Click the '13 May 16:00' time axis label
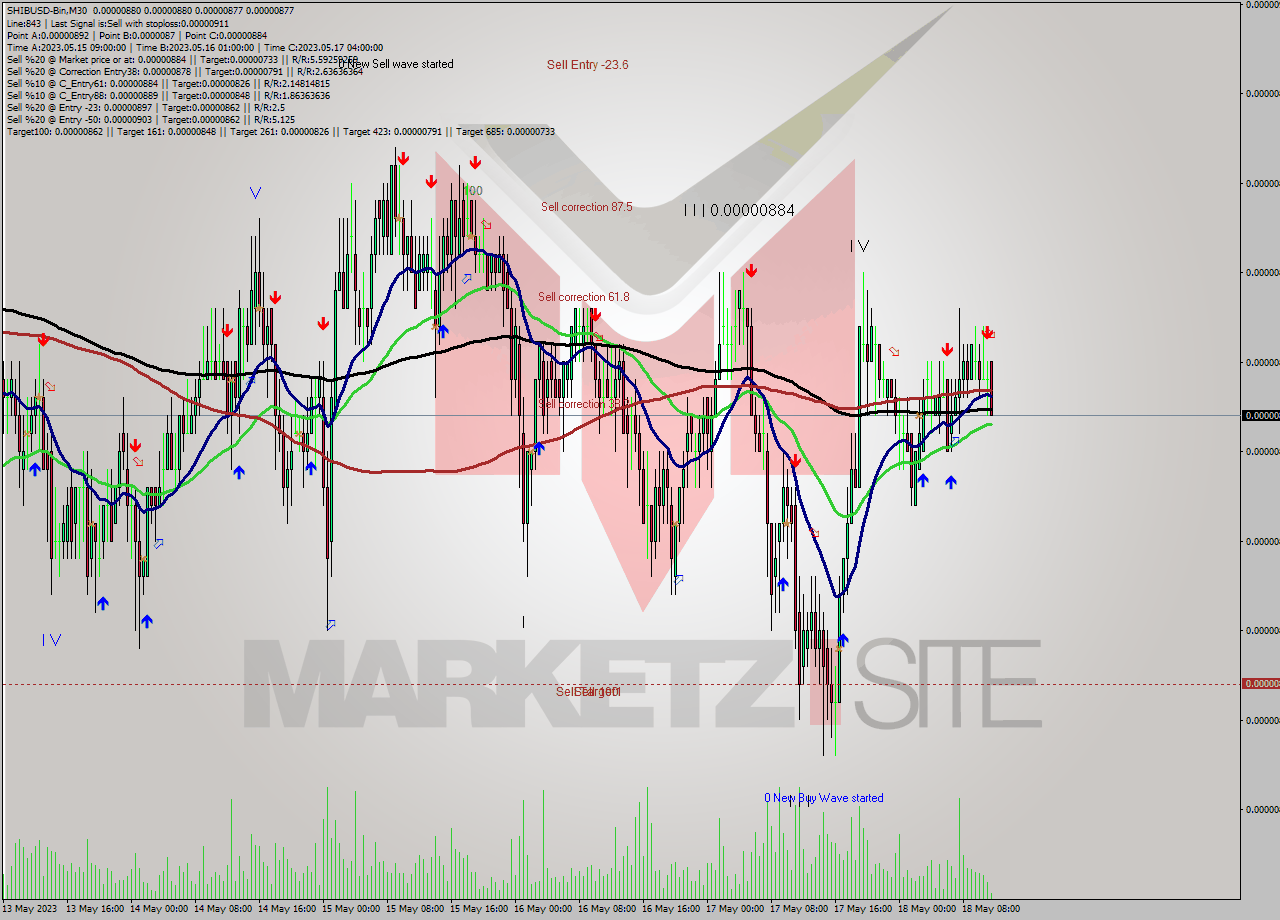Image resolution: width=1280 pixels, height=920 pixels. (x=94, y=909)
